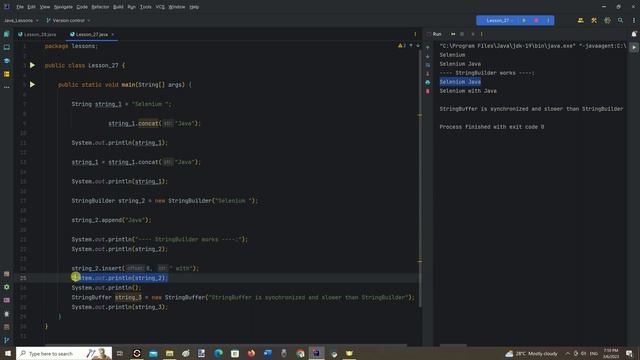Rerun program in Run panel toolbar
The height and width of the screenshot is (360, 640).
(453, 34)
